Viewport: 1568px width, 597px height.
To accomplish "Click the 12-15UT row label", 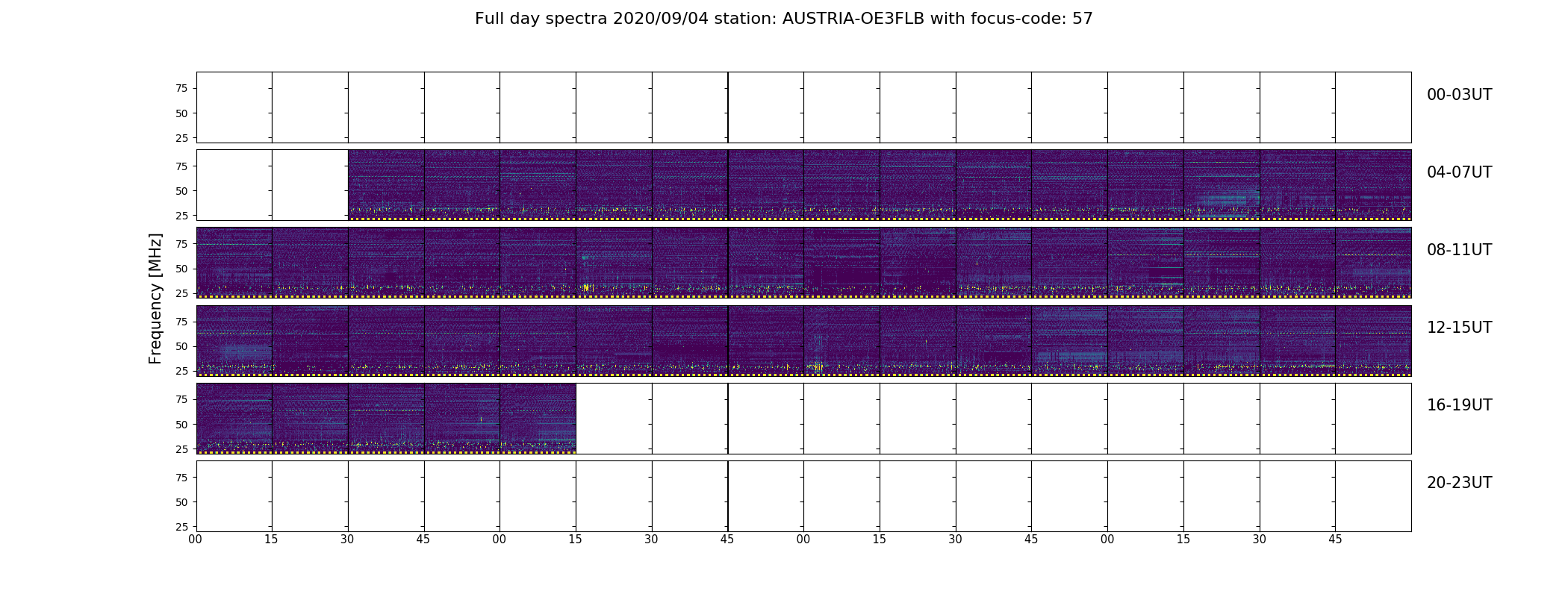I will point(1459,328).
